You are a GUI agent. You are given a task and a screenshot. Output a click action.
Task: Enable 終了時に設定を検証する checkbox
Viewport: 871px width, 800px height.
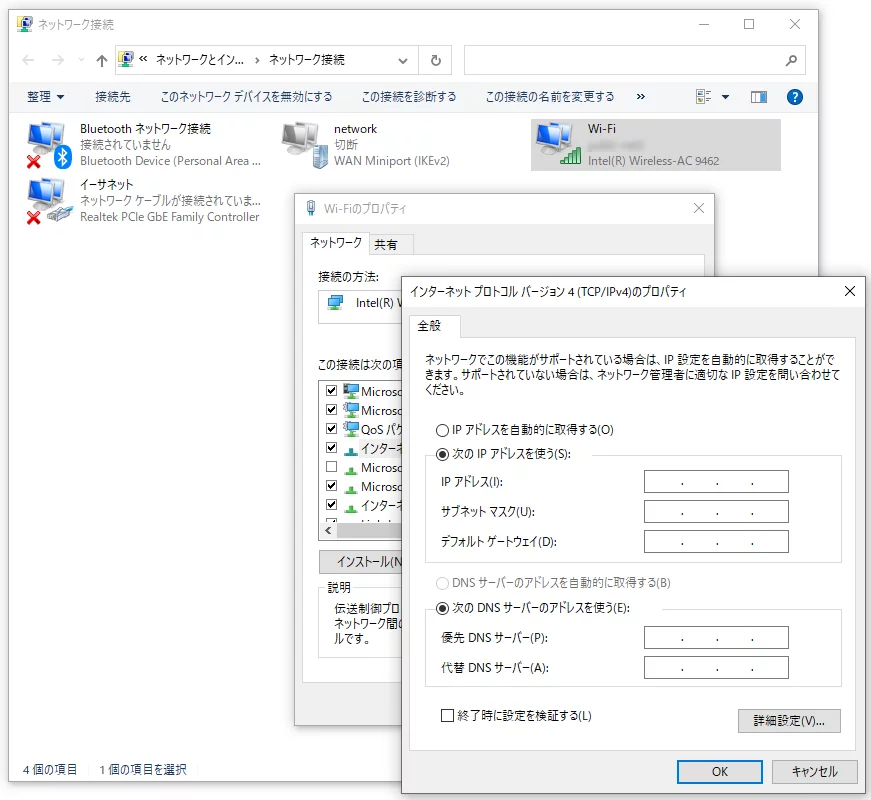(x=448, y=716)
